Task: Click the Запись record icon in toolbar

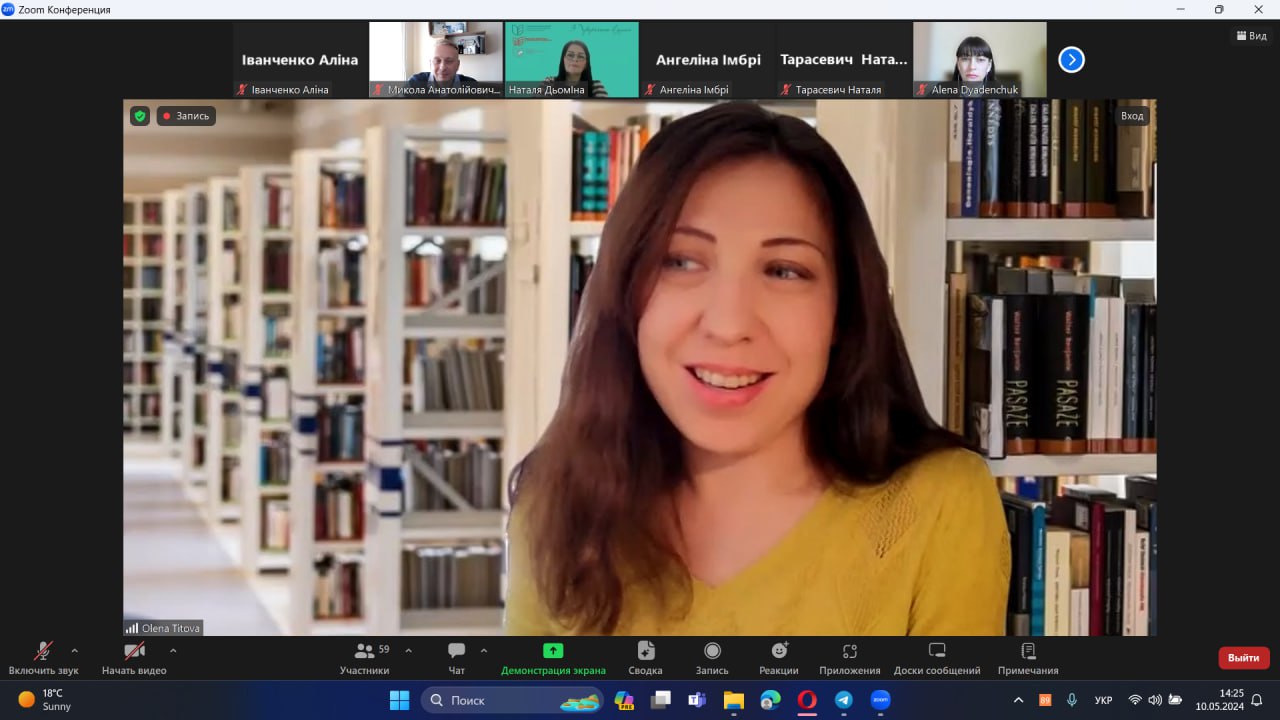Action: click(x=712, y=658)
